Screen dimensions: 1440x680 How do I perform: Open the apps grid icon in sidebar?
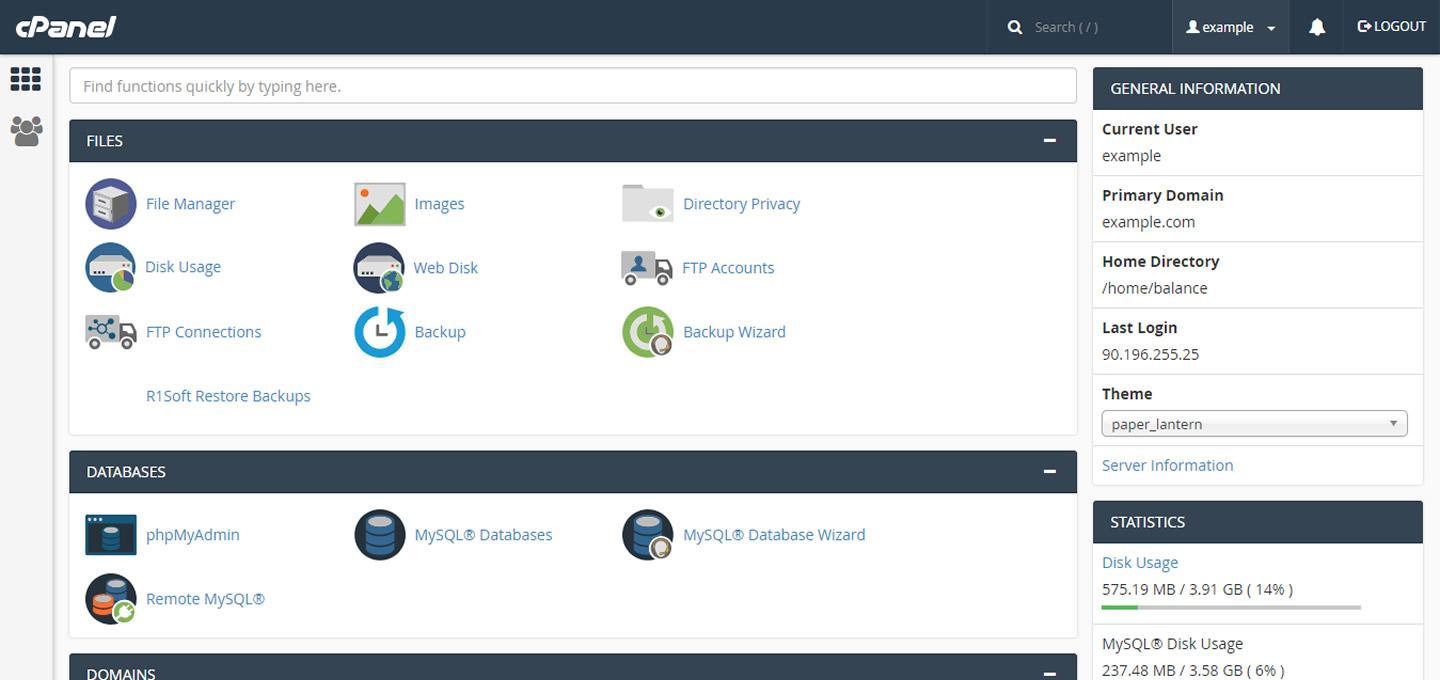[x=25, y=78]
